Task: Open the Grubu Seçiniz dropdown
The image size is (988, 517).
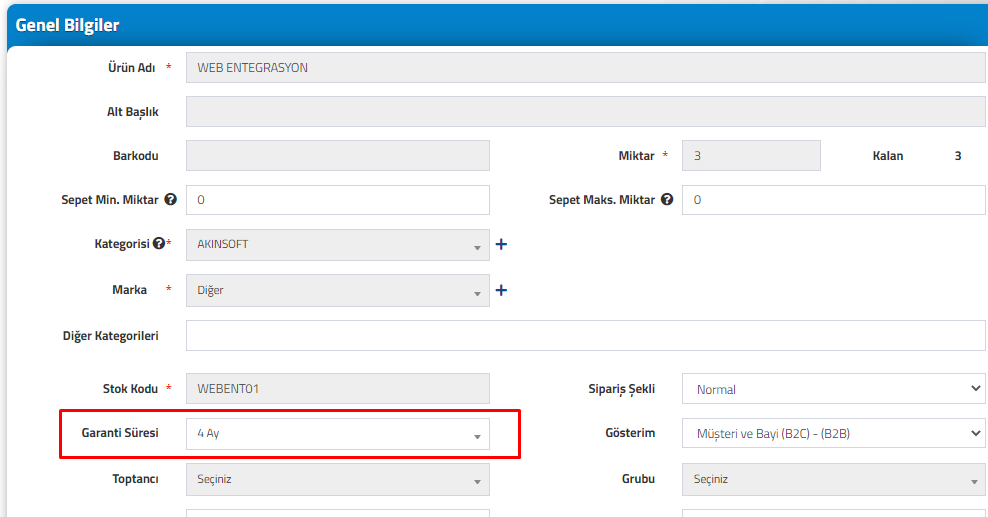Action: pos(834,479)
